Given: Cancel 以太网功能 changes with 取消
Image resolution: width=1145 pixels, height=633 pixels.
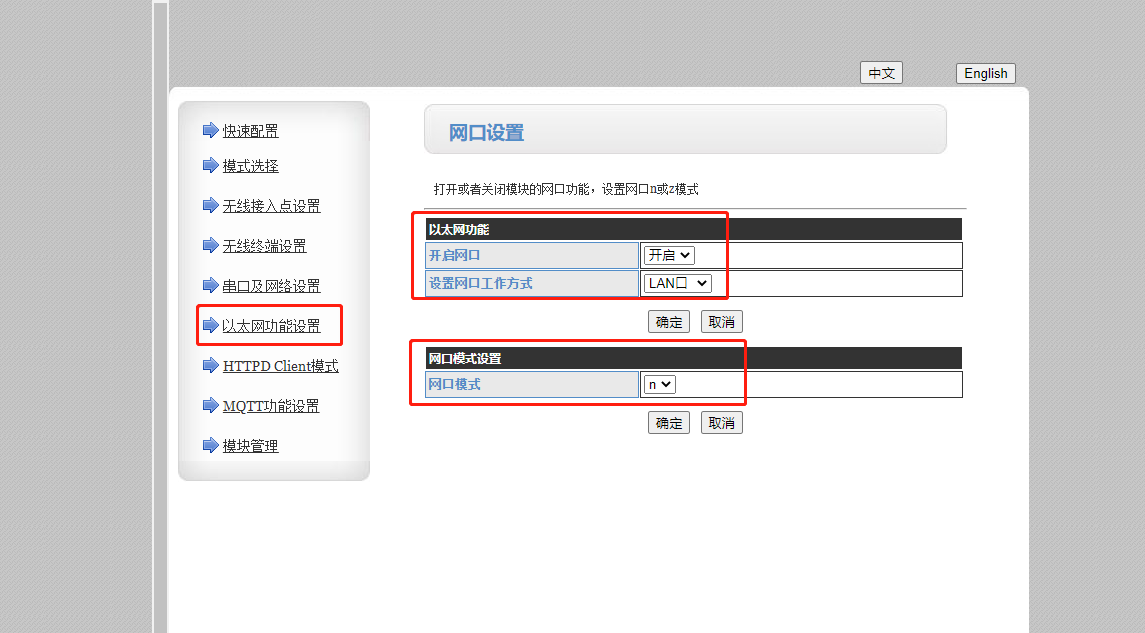Looking at the screenshot, I should (x=721, y=322).
